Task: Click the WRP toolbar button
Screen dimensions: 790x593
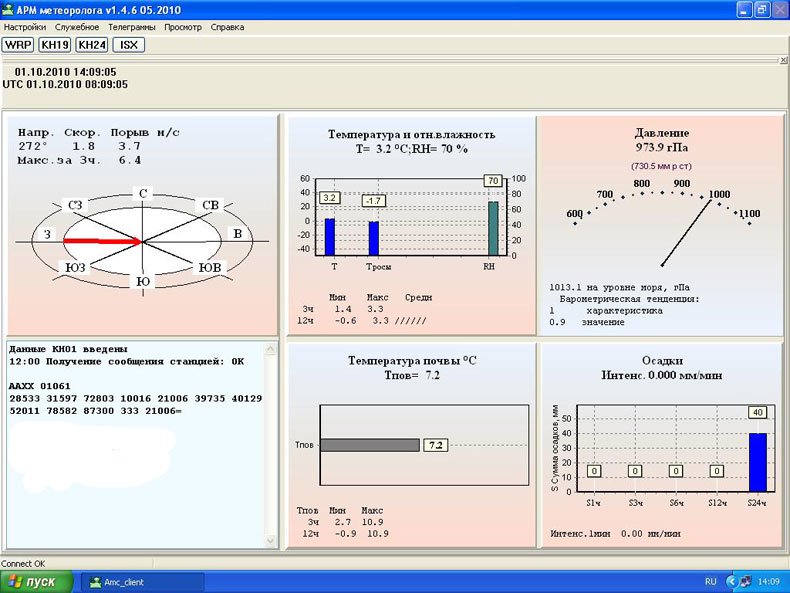Action: coord(18,45)
